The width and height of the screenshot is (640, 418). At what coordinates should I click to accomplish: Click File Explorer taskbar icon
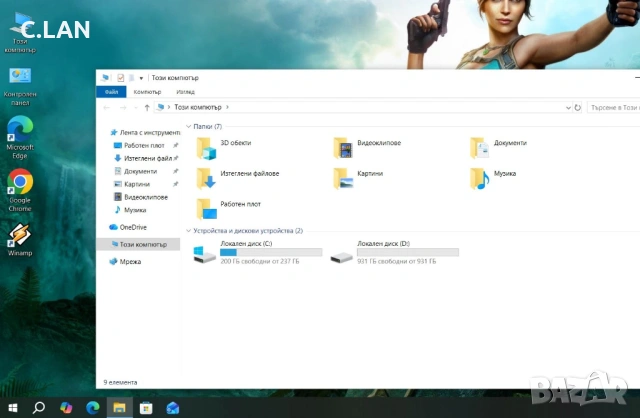(x=119, y=407)
